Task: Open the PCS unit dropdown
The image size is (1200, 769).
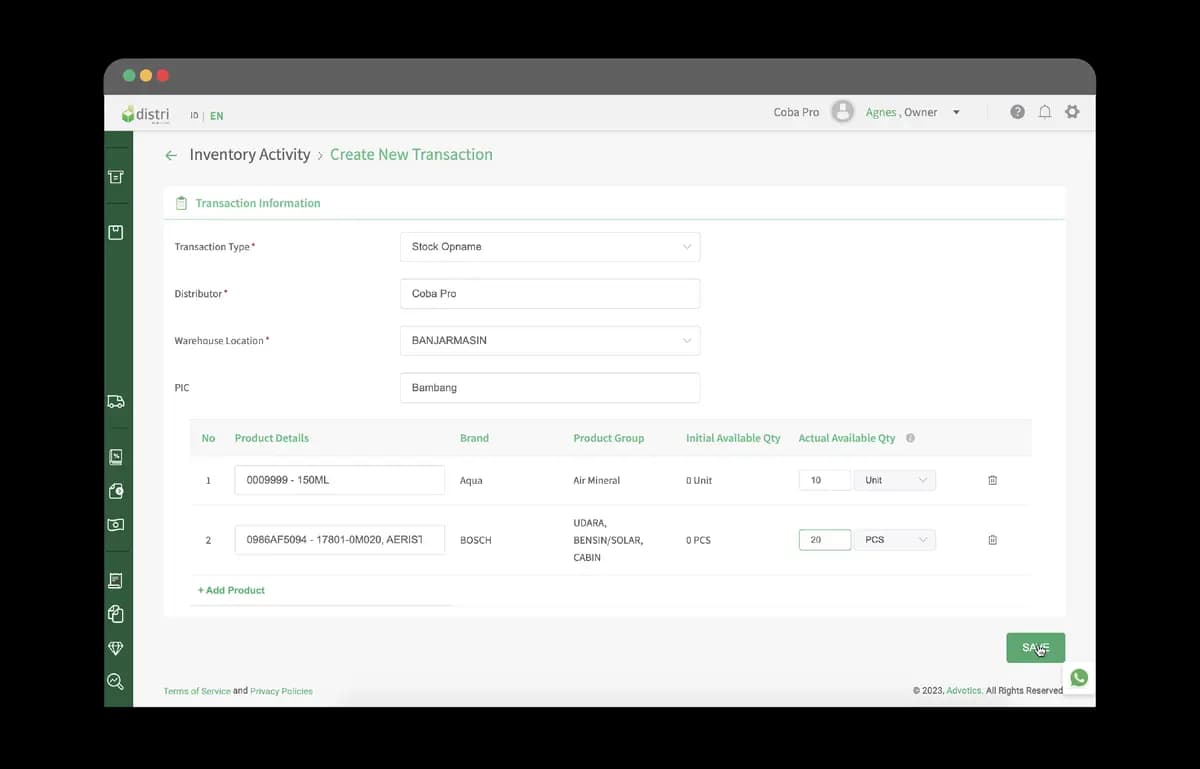Action: click(895, 540)
